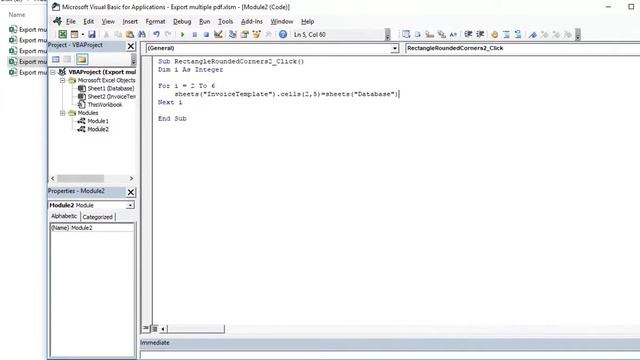640x360 pixels.
Task: Switch to Excel with View Microsoft Excel icon
Action: [x=62, y=35]
